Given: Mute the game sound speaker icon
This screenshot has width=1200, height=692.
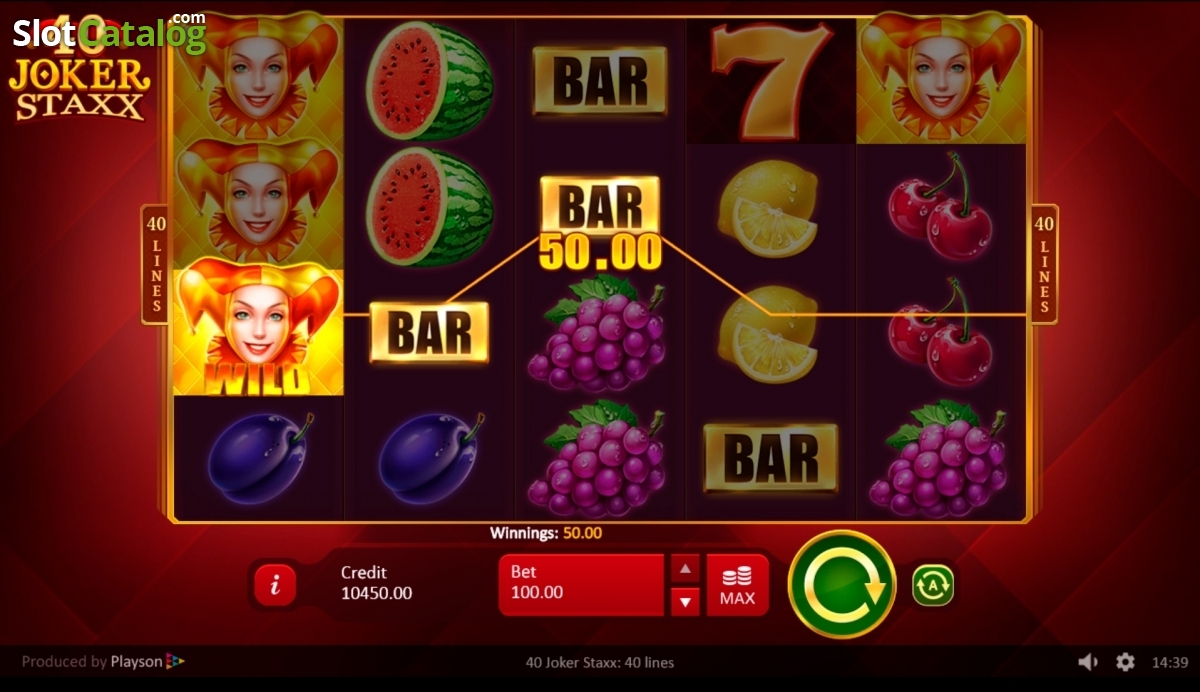Looking at the screenshot, I should [1088, 662].
